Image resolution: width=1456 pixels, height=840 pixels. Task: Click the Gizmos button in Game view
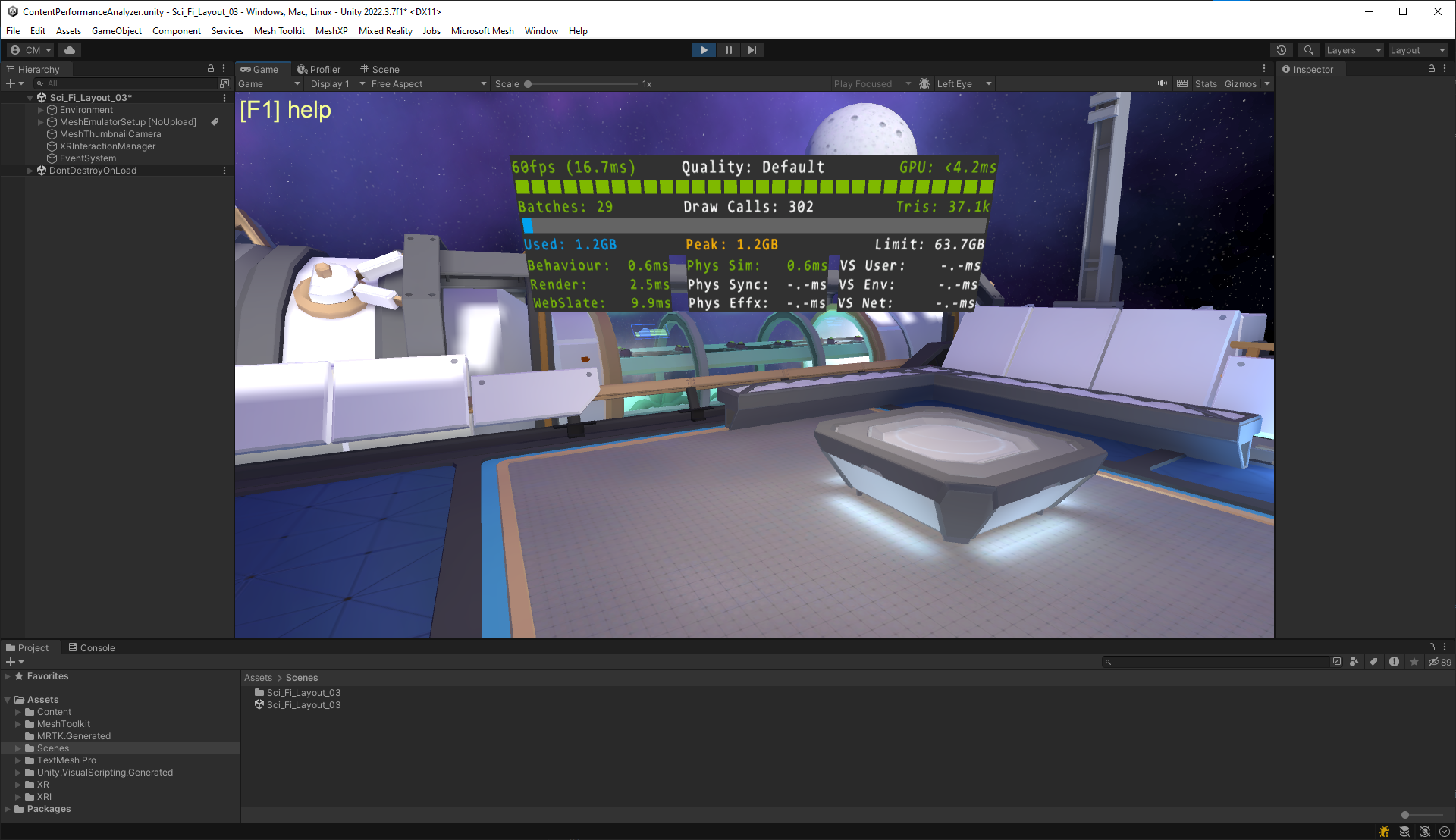(x=1239, y=83)
